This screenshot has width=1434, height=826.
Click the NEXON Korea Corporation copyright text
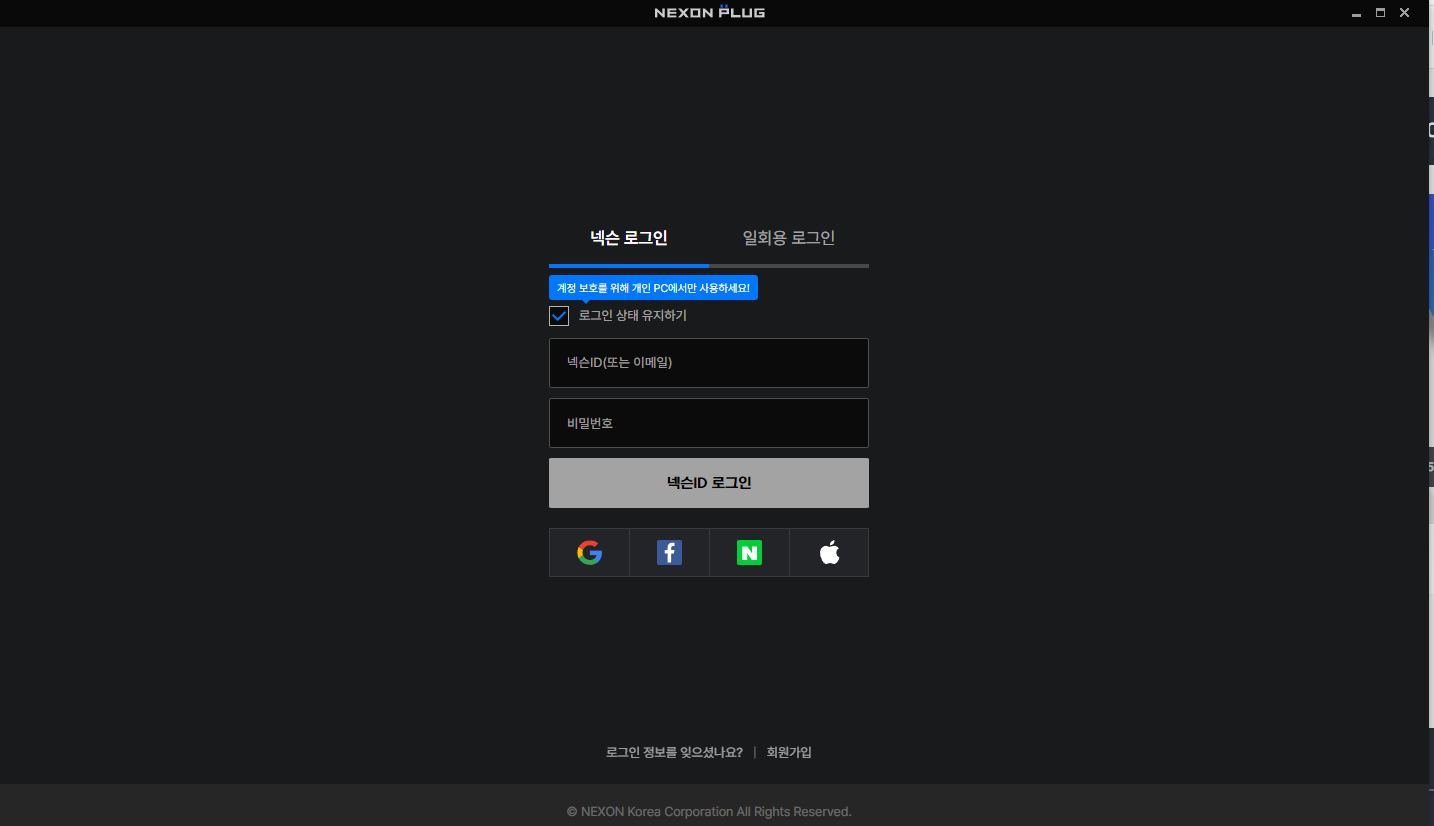(709, 812)
